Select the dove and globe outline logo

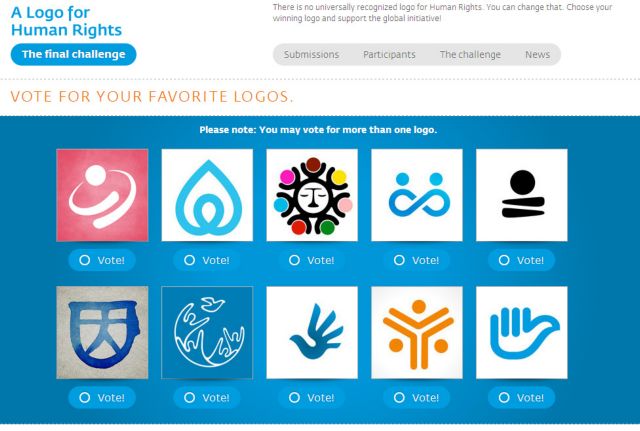coord(207,333)
